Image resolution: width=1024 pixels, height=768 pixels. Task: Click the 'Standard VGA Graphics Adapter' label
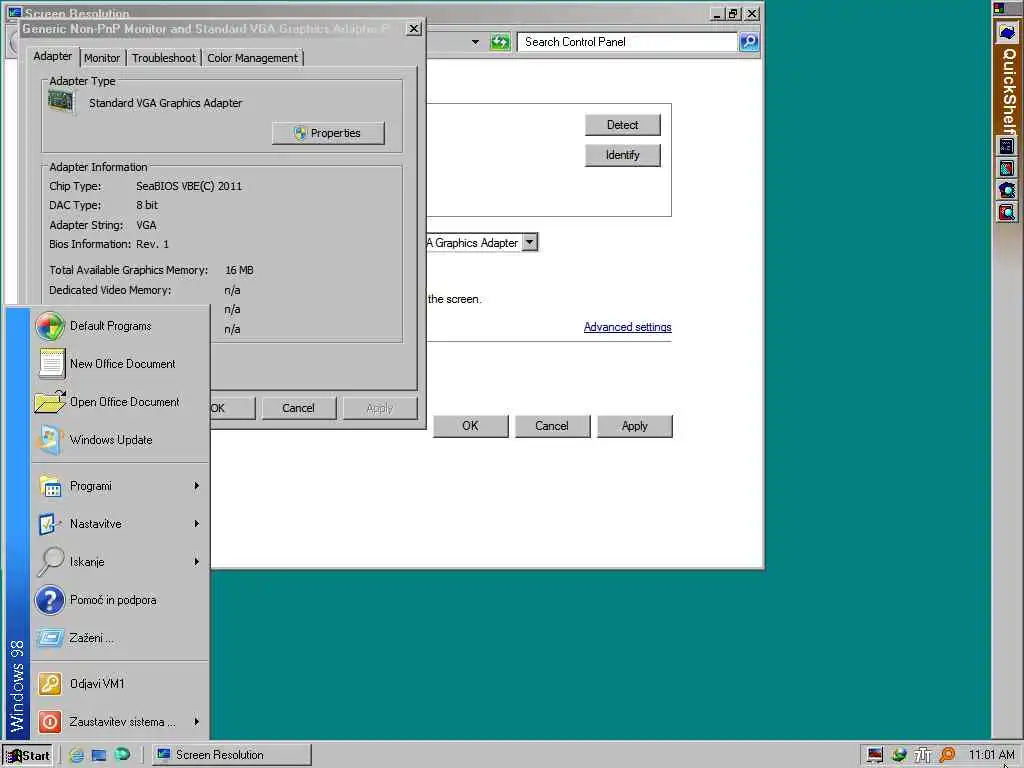pos(165,103)
